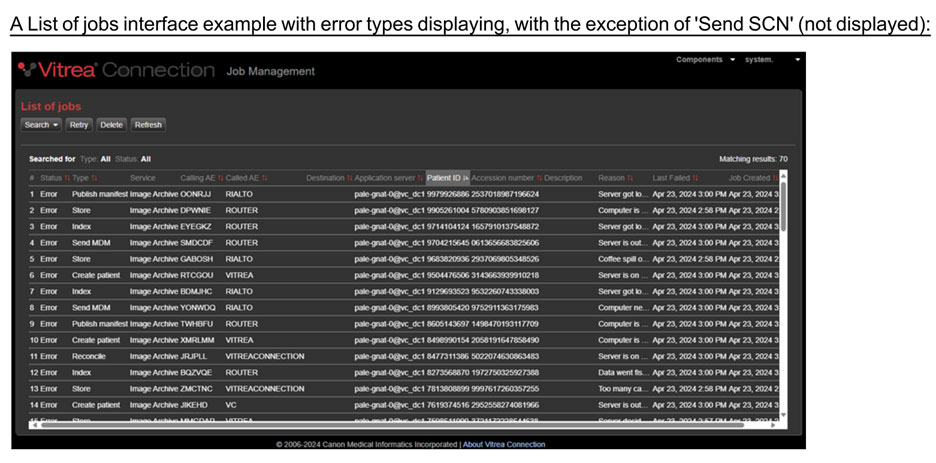The height and width of the screenshot is (463, 936).
Task: Click Create patient type in row 6
Action: [x=96, y=275]
